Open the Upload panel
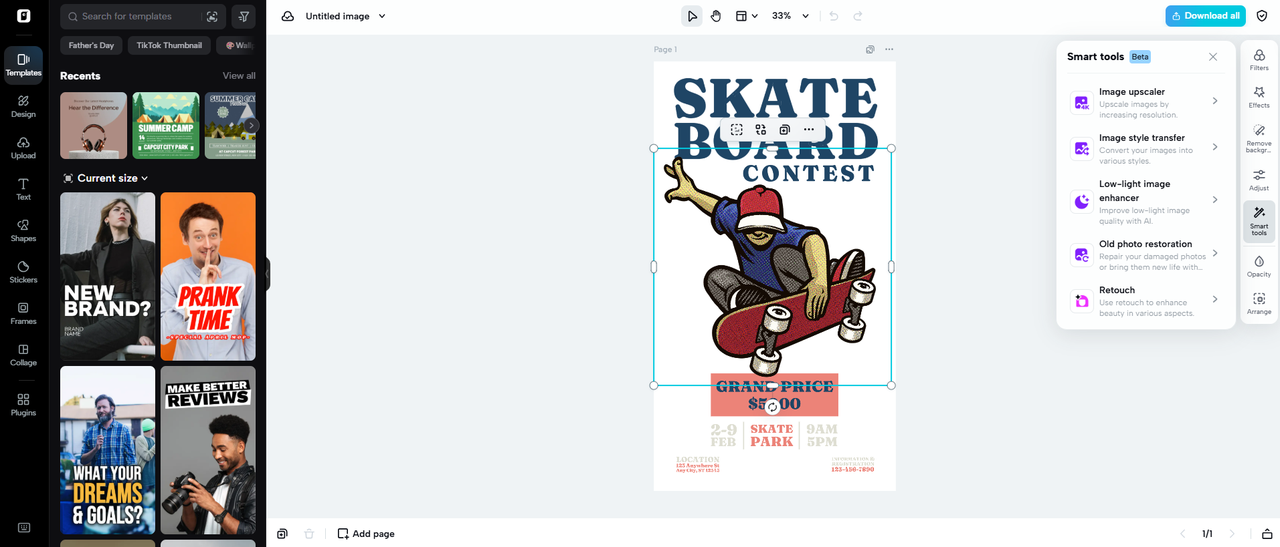The image size is (1280, 547). (x=23, y=148)
